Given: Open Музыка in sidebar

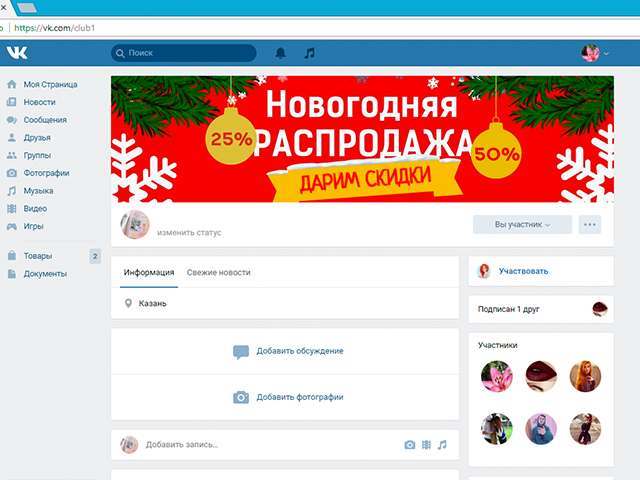Looking at the screenshot, I should click(x=38, y=191).
